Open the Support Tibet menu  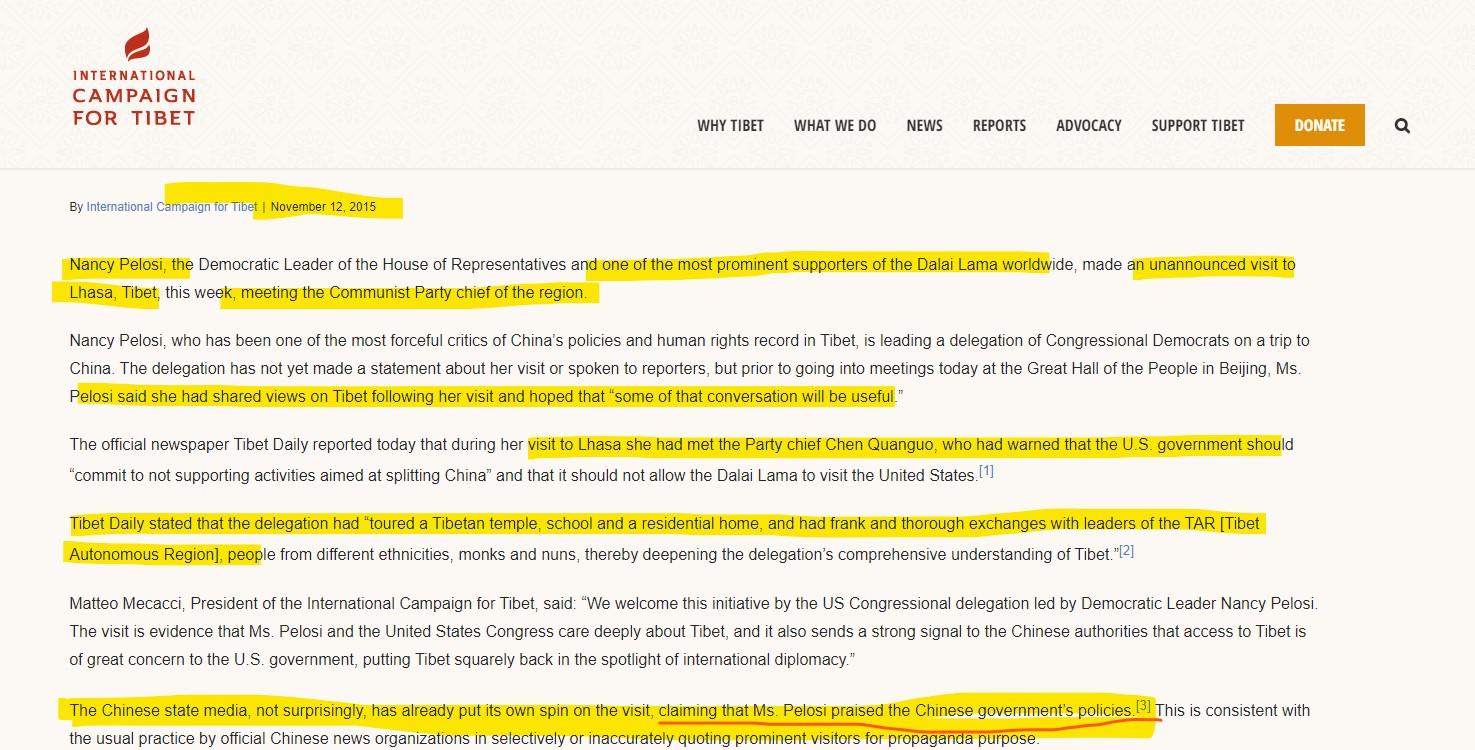(1198, 126)
